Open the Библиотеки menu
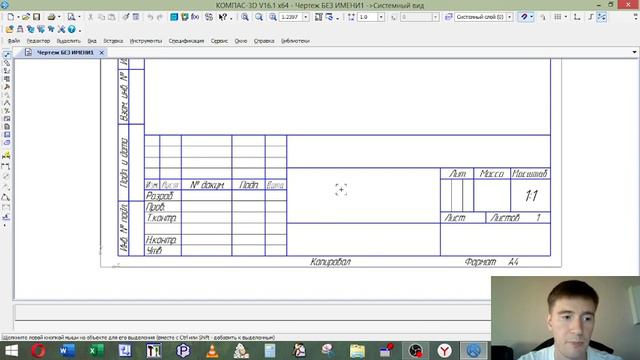The image size is (640, 360). click(x=295, y=41)
